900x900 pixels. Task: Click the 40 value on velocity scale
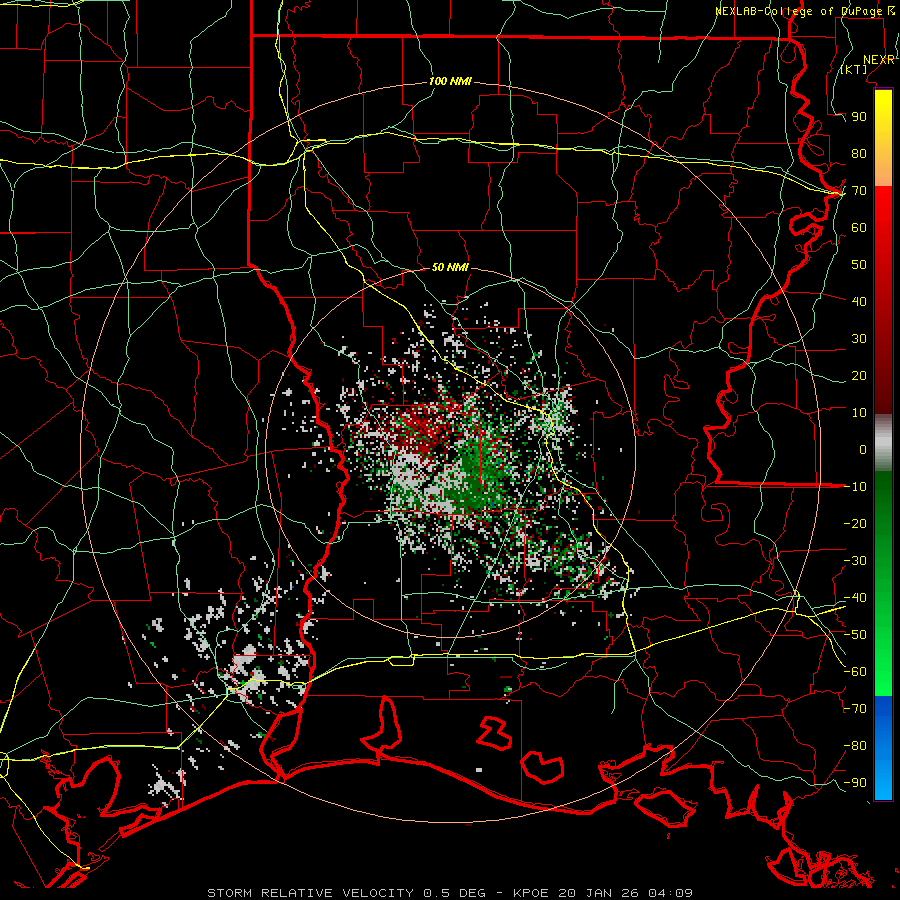point(859,301)
